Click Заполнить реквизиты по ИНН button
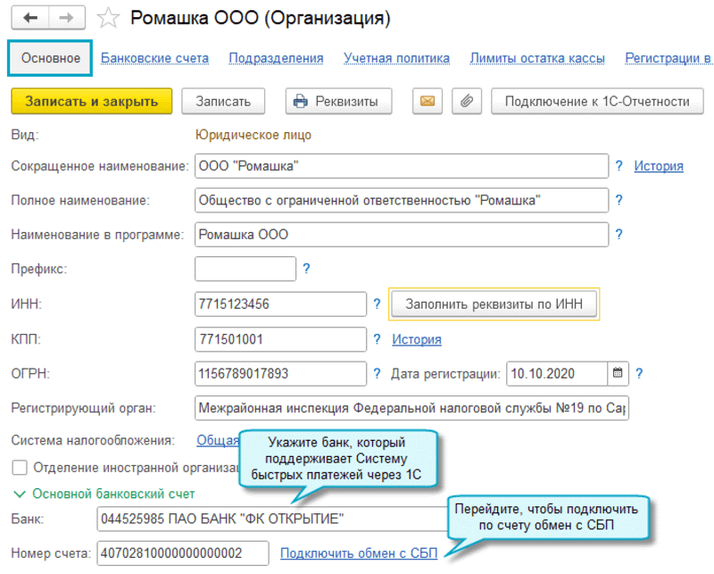This screenshot has width=714, height=574. (x=494, y=304)
